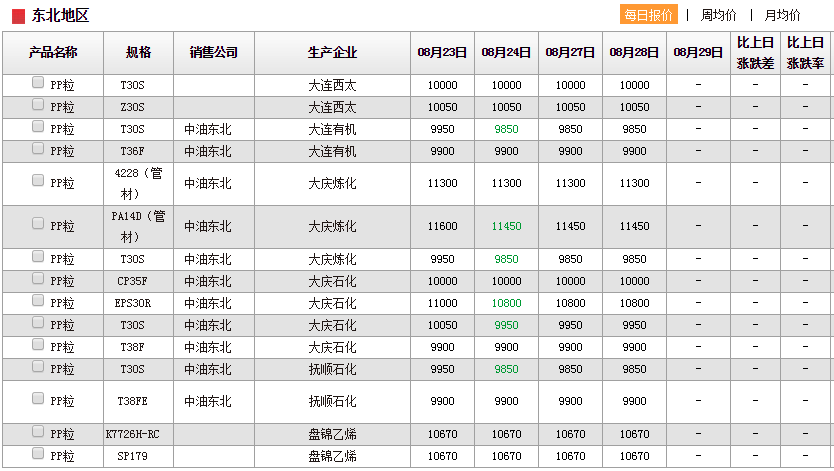Click manufacturer 大庆炼化 in PA14D row
The image size is (834, 471).
[332, 226]
